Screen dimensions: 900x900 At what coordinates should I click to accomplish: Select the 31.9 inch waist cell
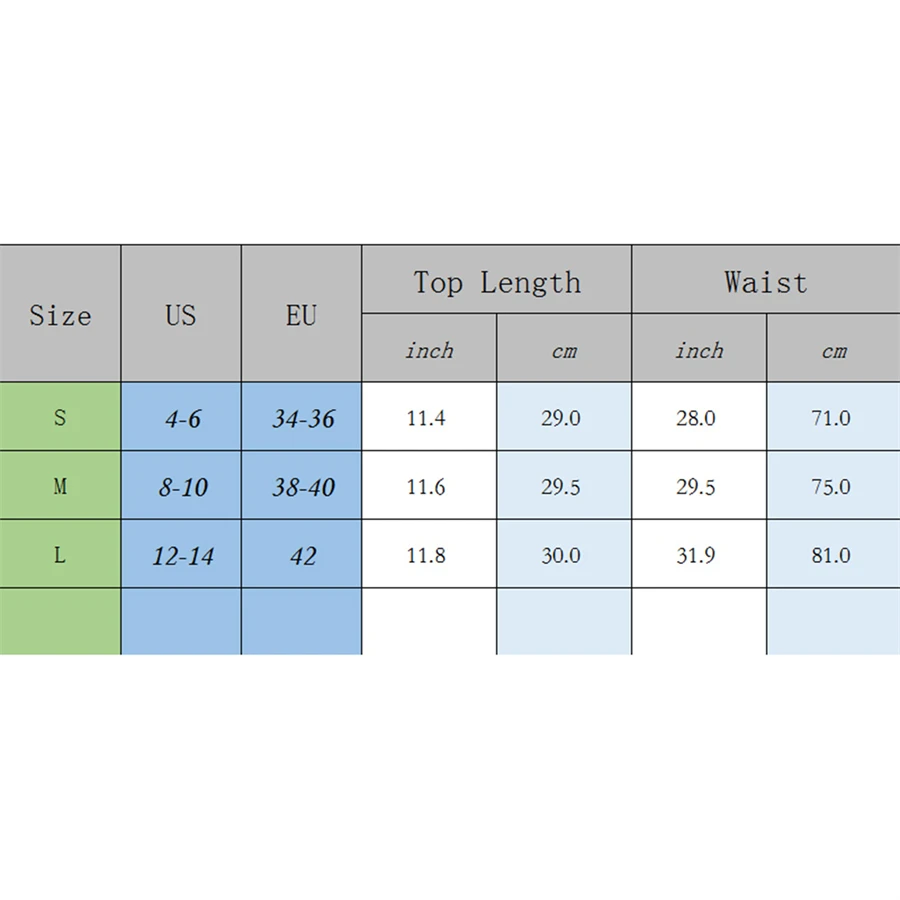tap(696, 555)
